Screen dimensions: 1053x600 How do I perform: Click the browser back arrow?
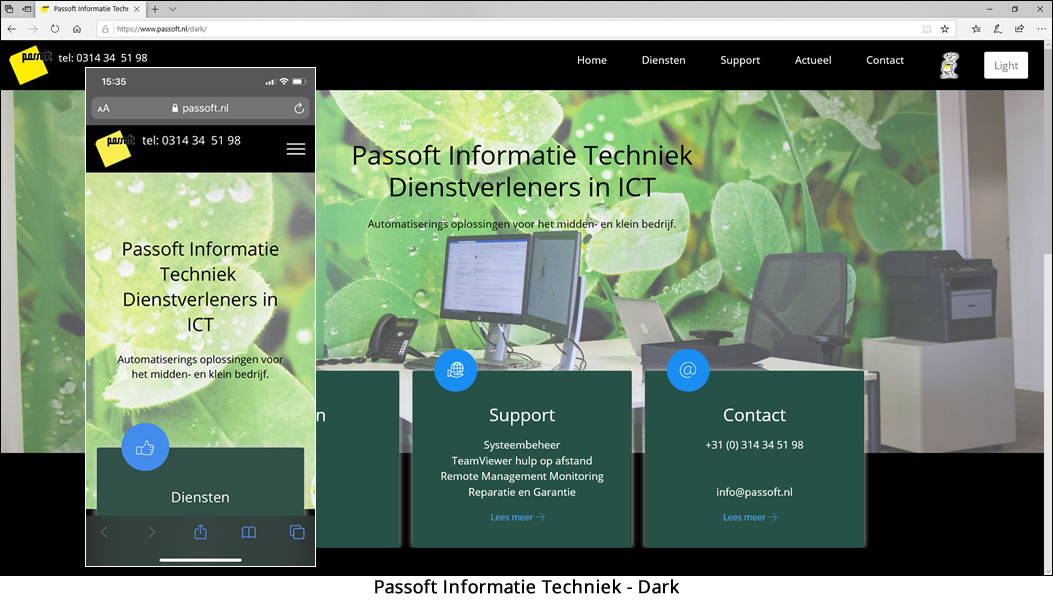(x=11, y=29)
